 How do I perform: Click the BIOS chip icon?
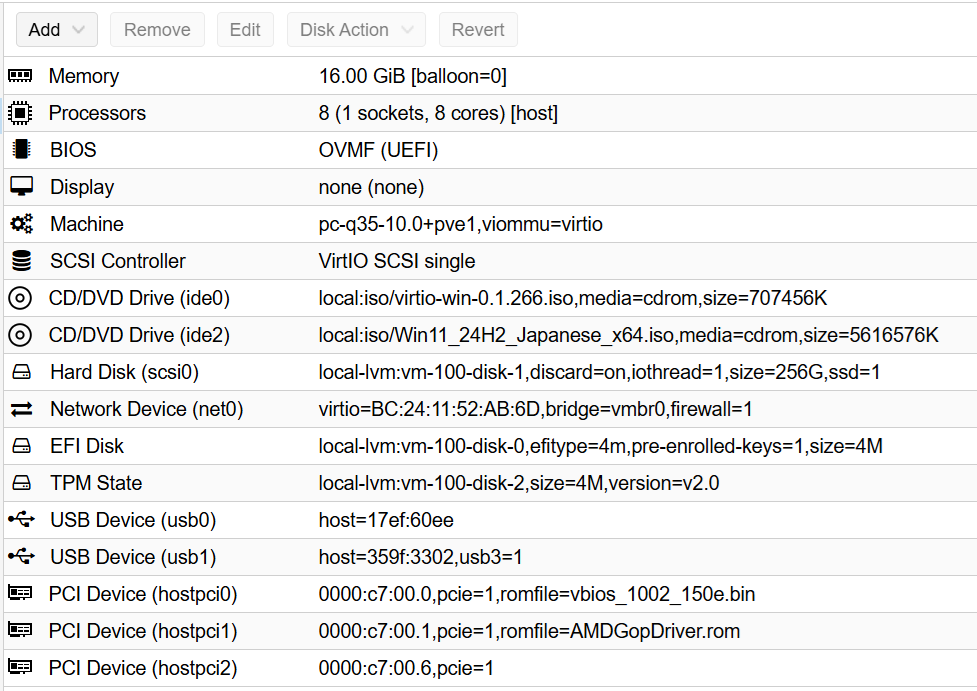pyautogui.click(x=21, y=150)
